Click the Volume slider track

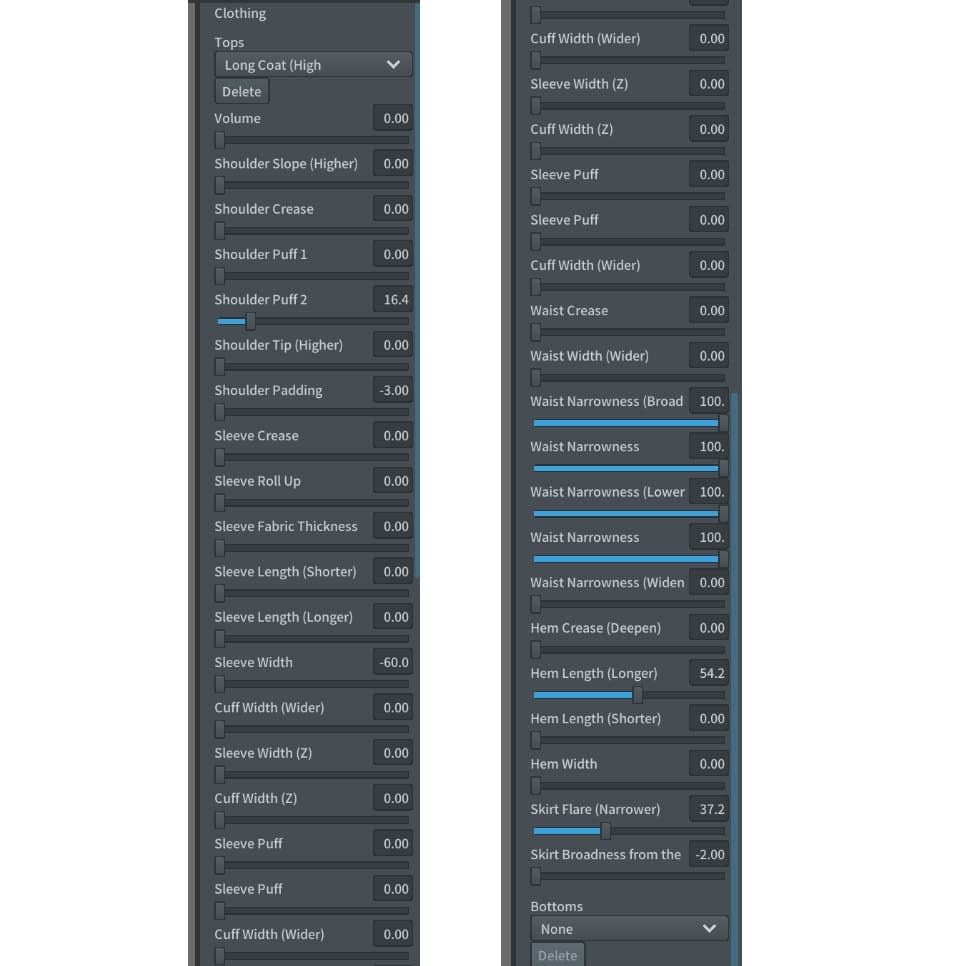(x=313, y=140)
